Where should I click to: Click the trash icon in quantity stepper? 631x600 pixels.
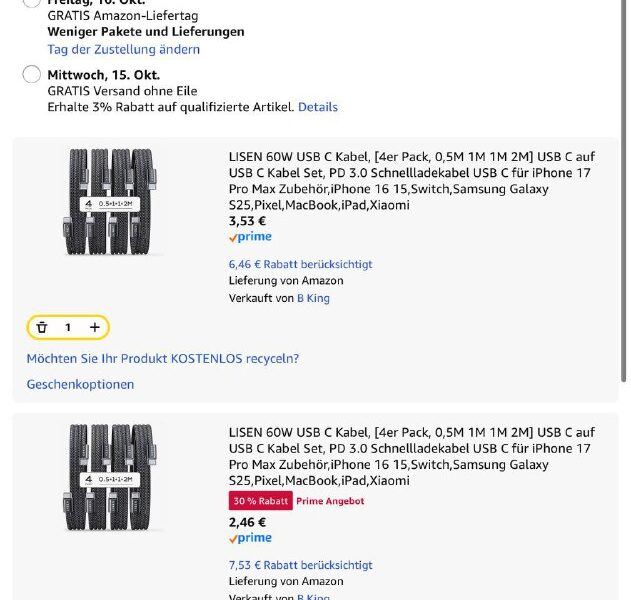tap(42, 327)
